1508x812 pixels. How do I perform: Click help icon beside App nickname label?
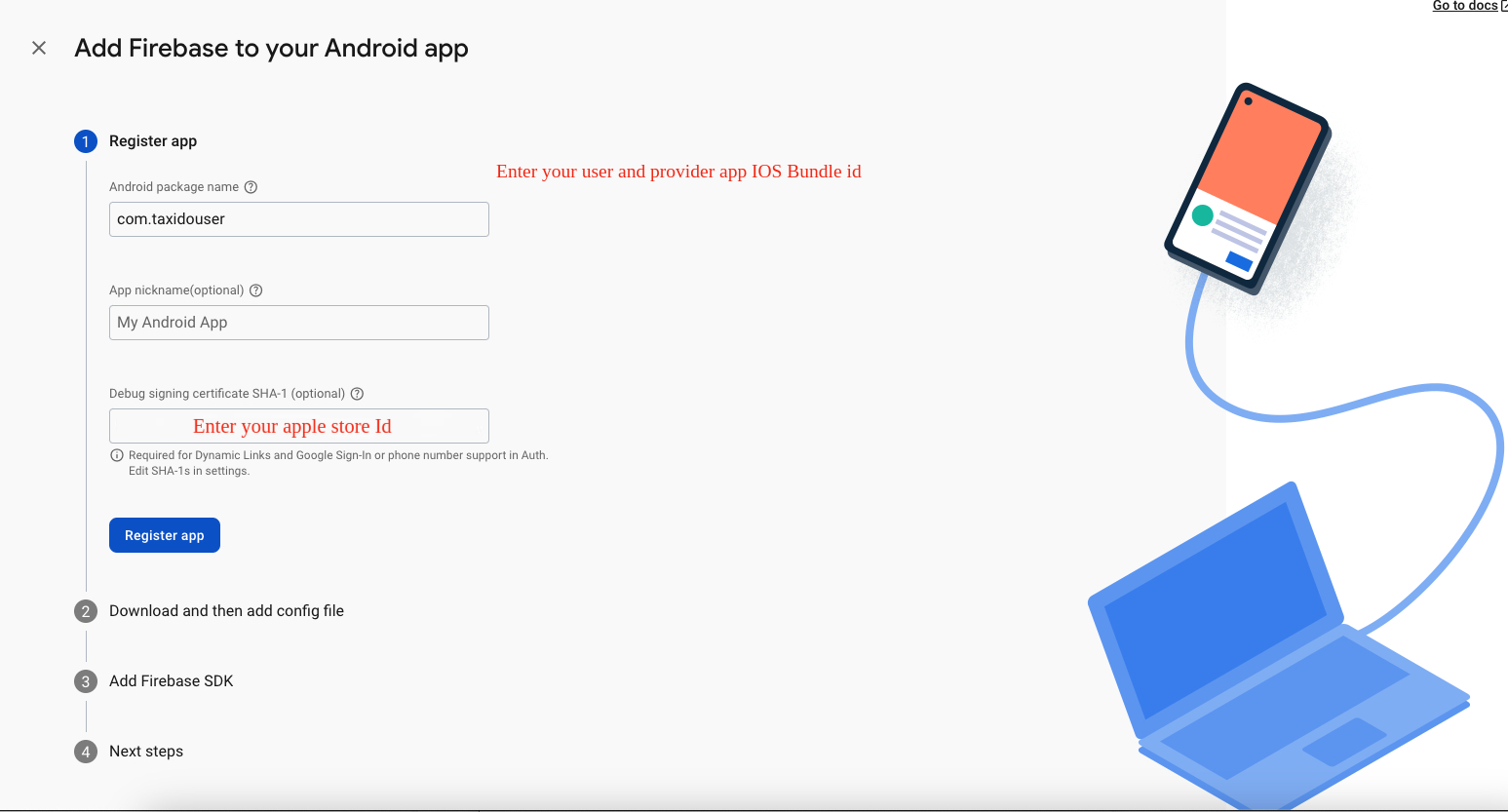(256, 290)
